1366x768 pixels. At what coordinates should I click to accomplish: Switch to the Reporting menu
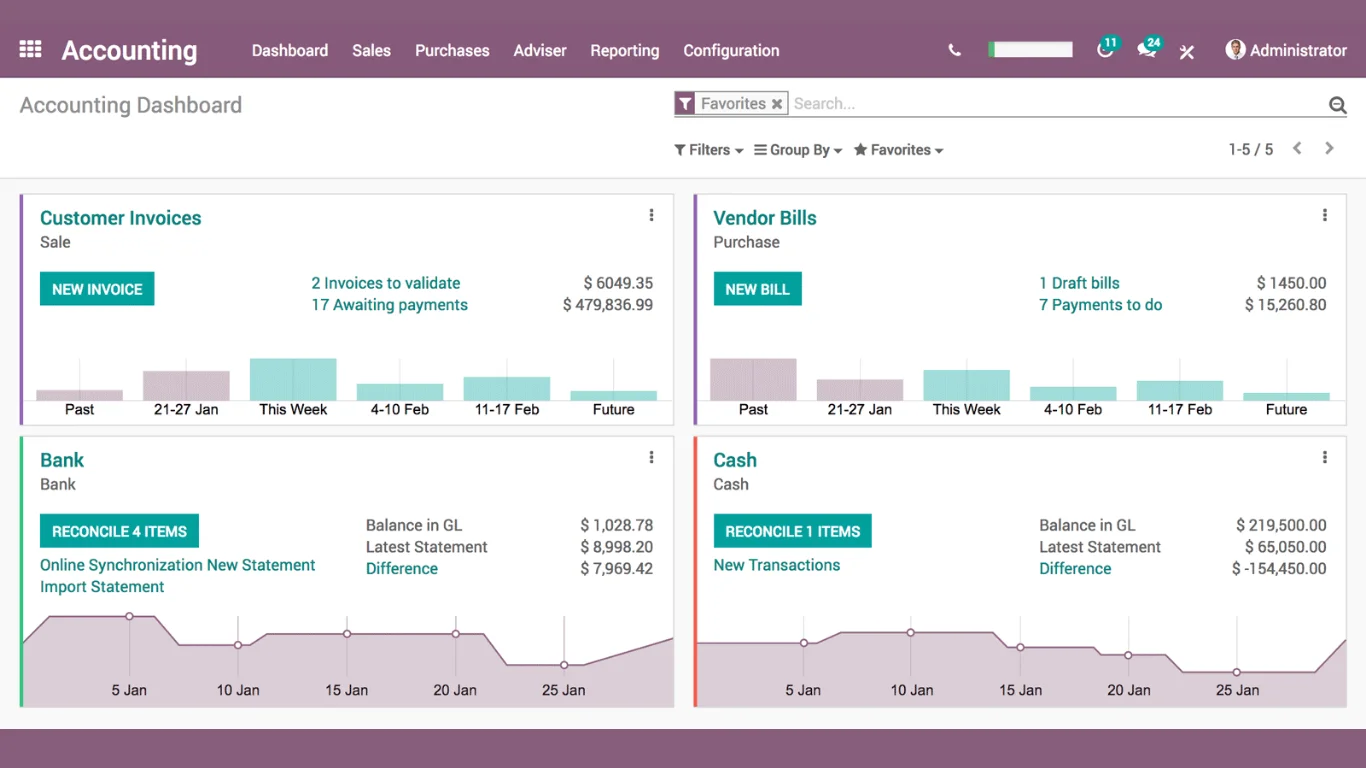(x=624, y=50)
